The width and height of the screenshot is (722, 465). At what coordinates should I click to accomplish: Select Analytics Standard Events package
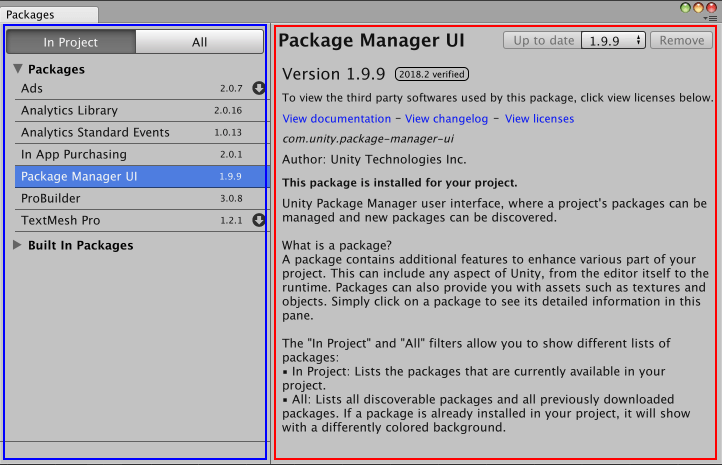tap(140, 132)
